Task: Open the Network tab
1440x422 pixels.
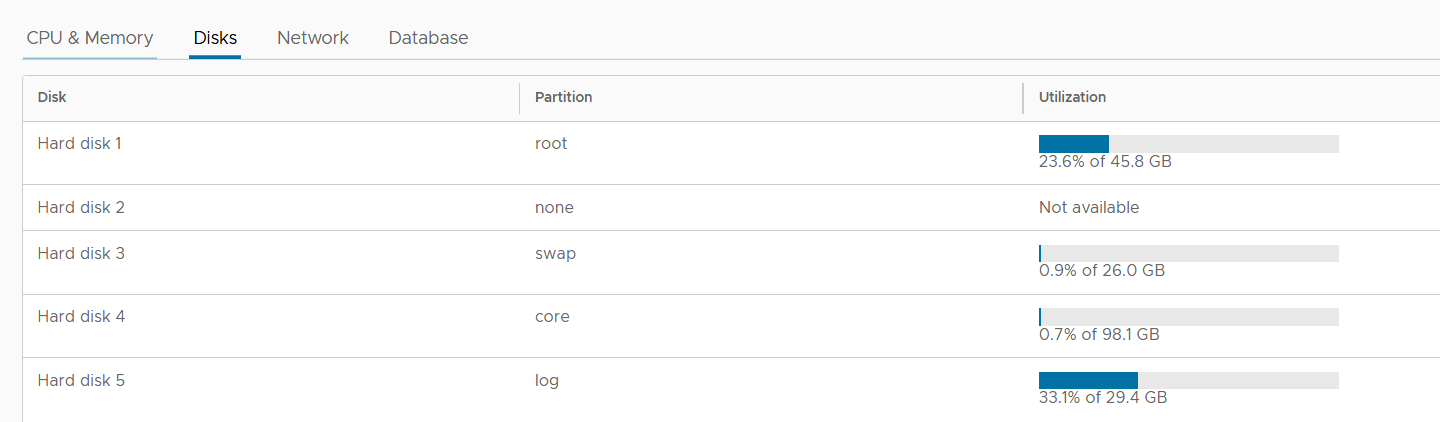Action: pyautogui.click(x=313, y=38)
